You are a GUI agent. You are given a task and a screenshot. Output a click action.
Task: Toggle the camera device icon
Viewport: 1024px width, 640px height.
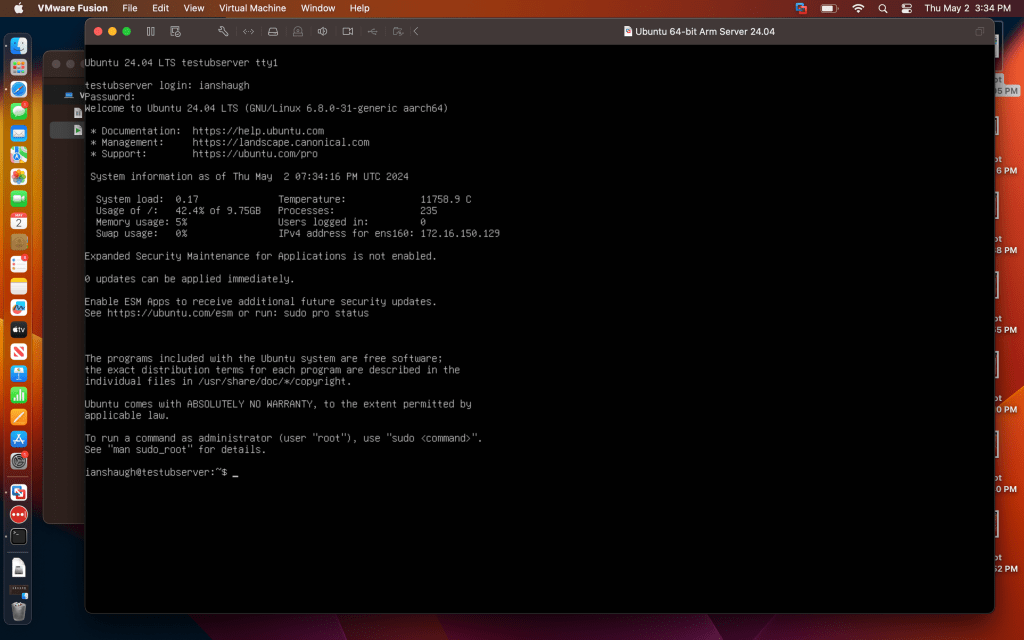(348, 31)
